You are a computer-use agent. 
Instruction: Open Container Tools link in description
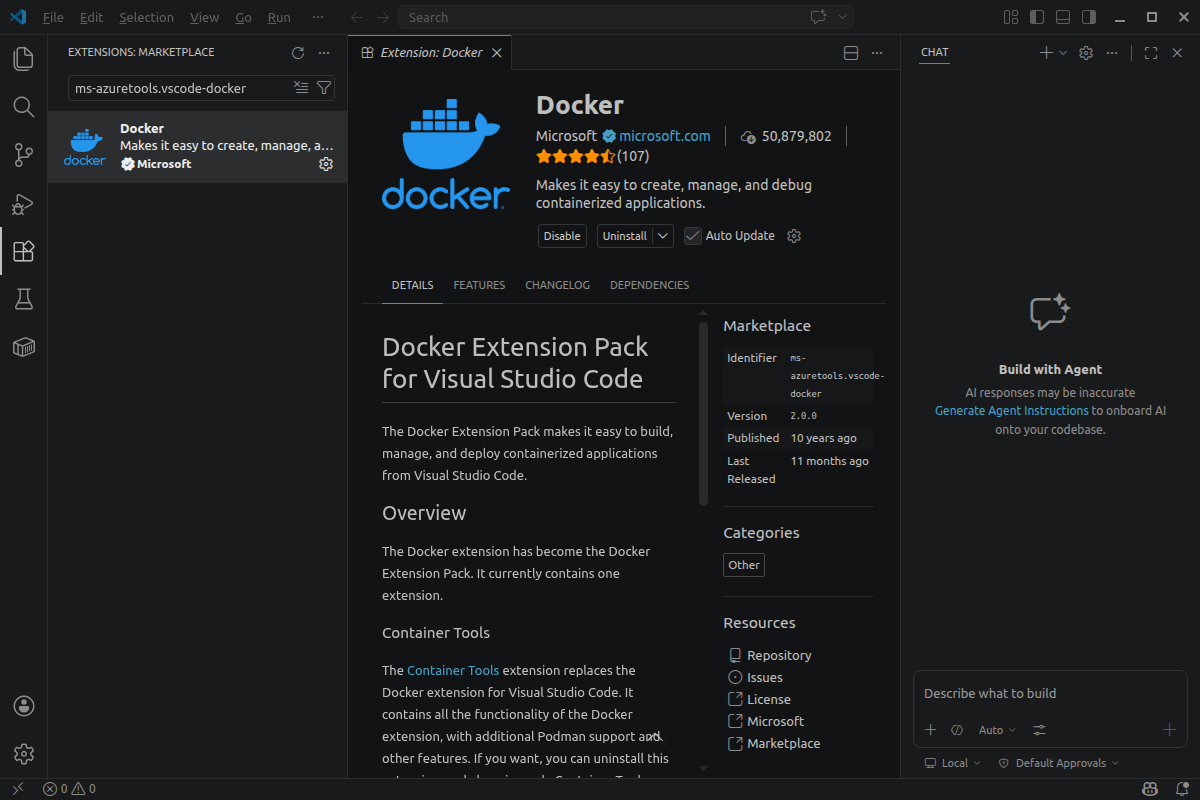point(453,670)
